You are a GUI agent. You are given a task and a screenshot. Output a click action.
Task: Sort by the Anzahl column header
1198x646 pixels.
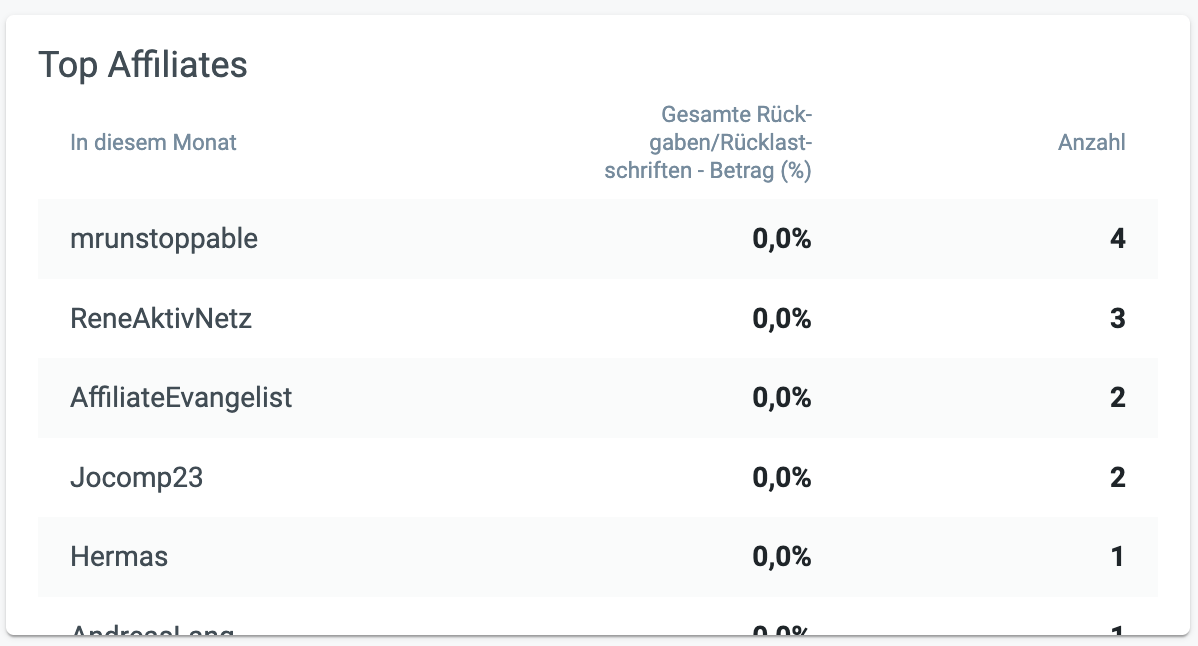tap(1091, 142)
